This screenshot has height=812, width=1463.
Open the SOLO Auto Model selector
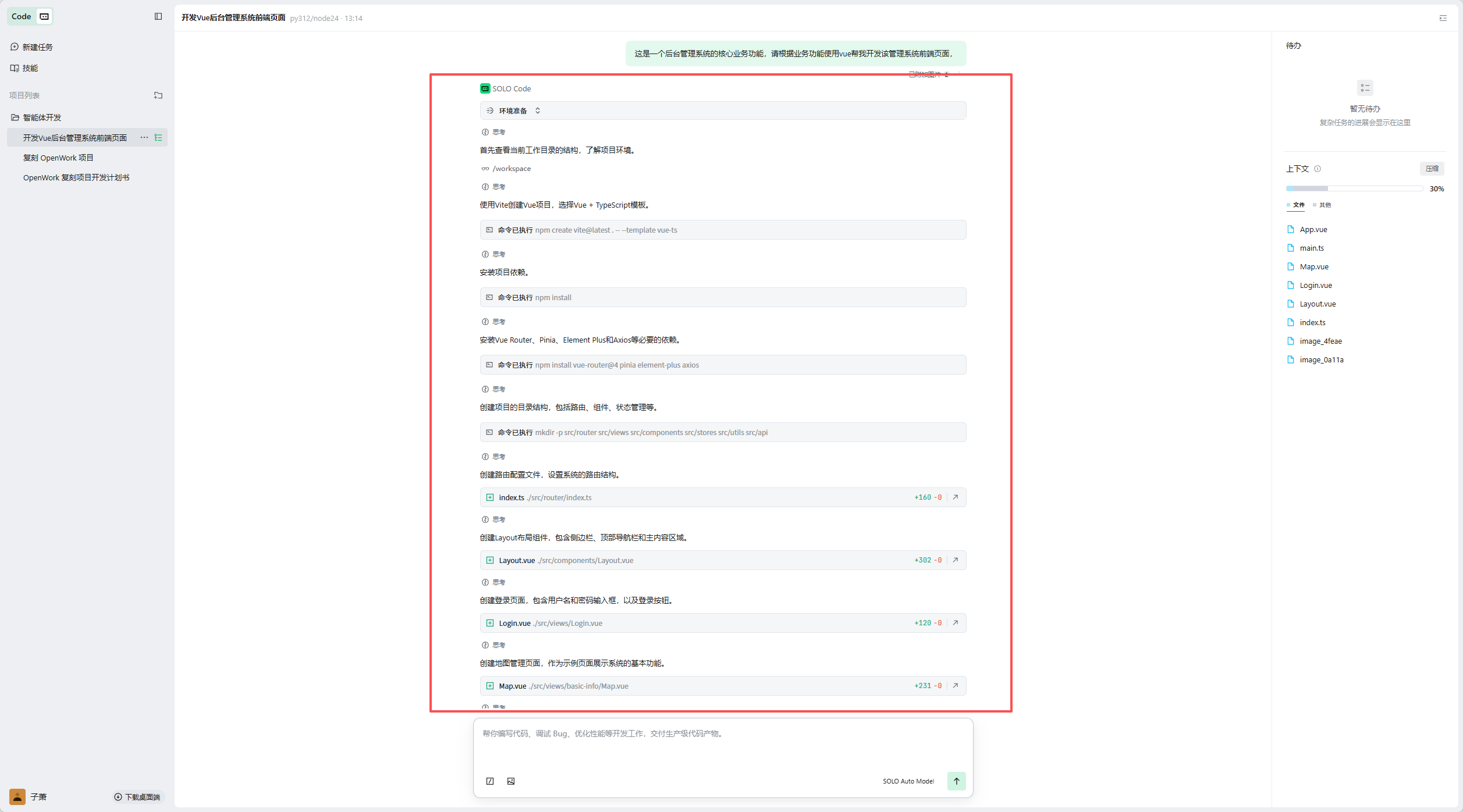coord(908,781)
